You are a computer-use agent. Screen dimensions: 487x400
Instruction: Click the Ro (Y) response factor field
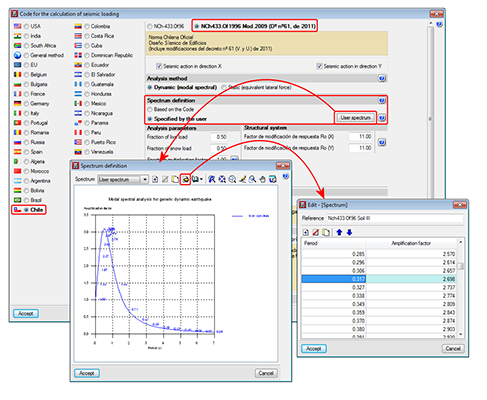(361, 148)
